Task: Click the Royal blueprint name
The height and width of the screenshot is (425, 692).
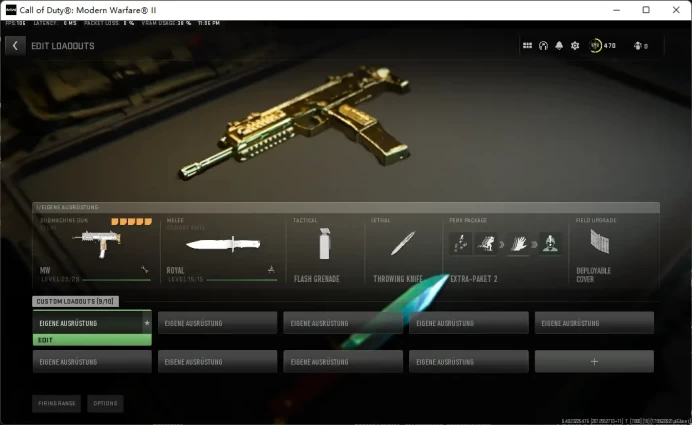Action: point(175,270)
